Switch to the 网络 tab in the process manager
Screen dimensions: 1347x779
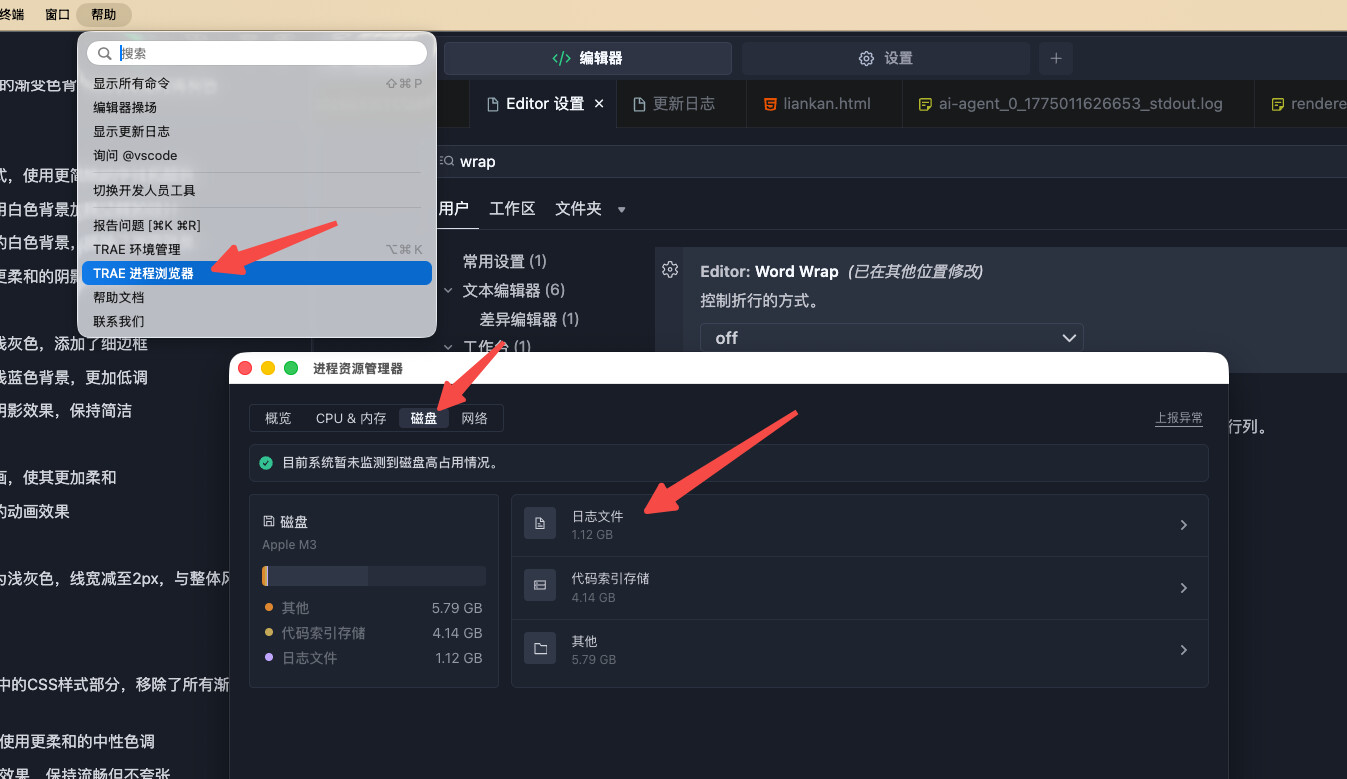[475, 418]
